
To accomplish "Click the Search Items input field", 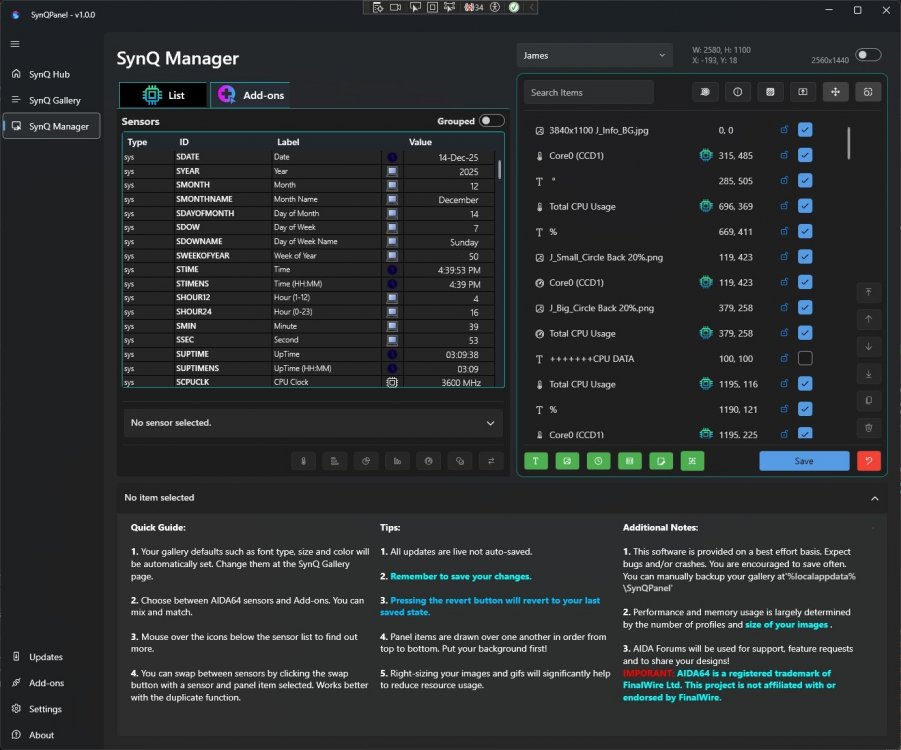I will [x=589, y=92].
